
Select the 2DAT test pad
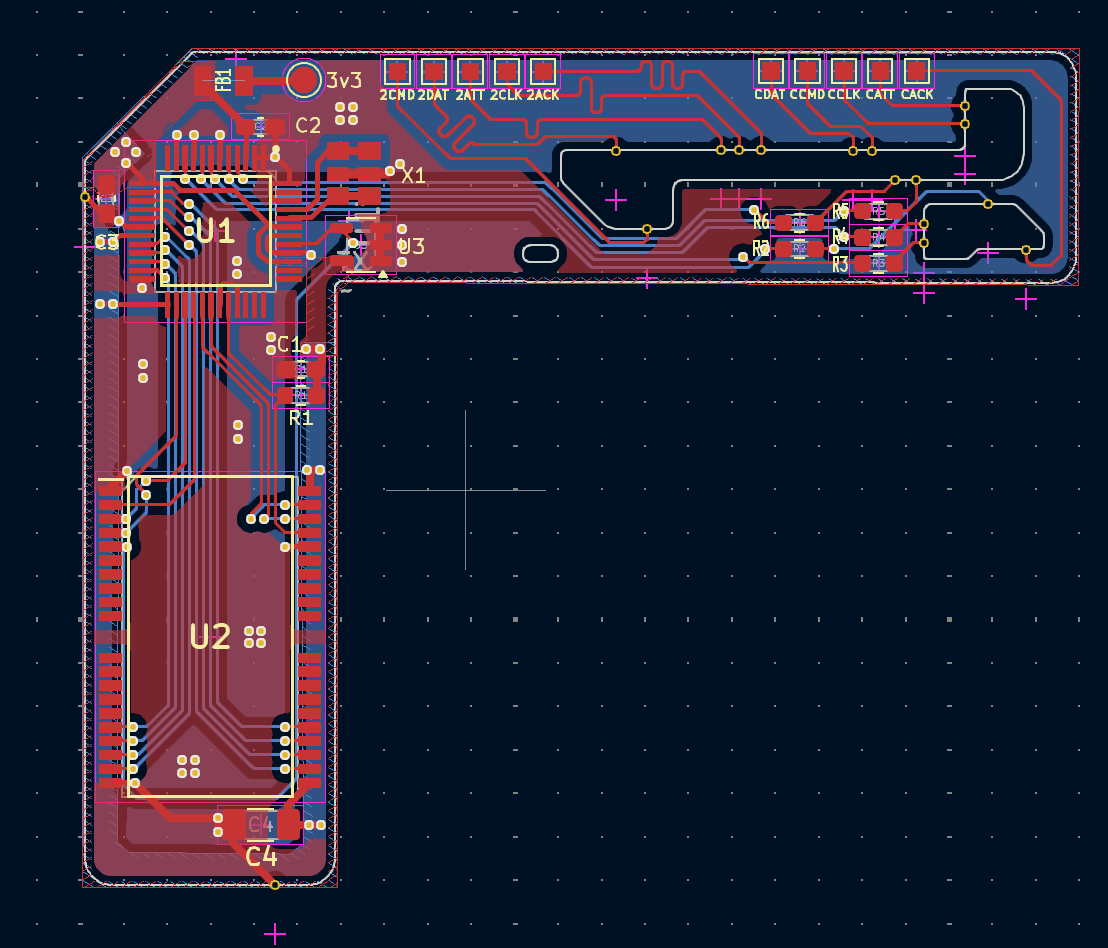434,71
